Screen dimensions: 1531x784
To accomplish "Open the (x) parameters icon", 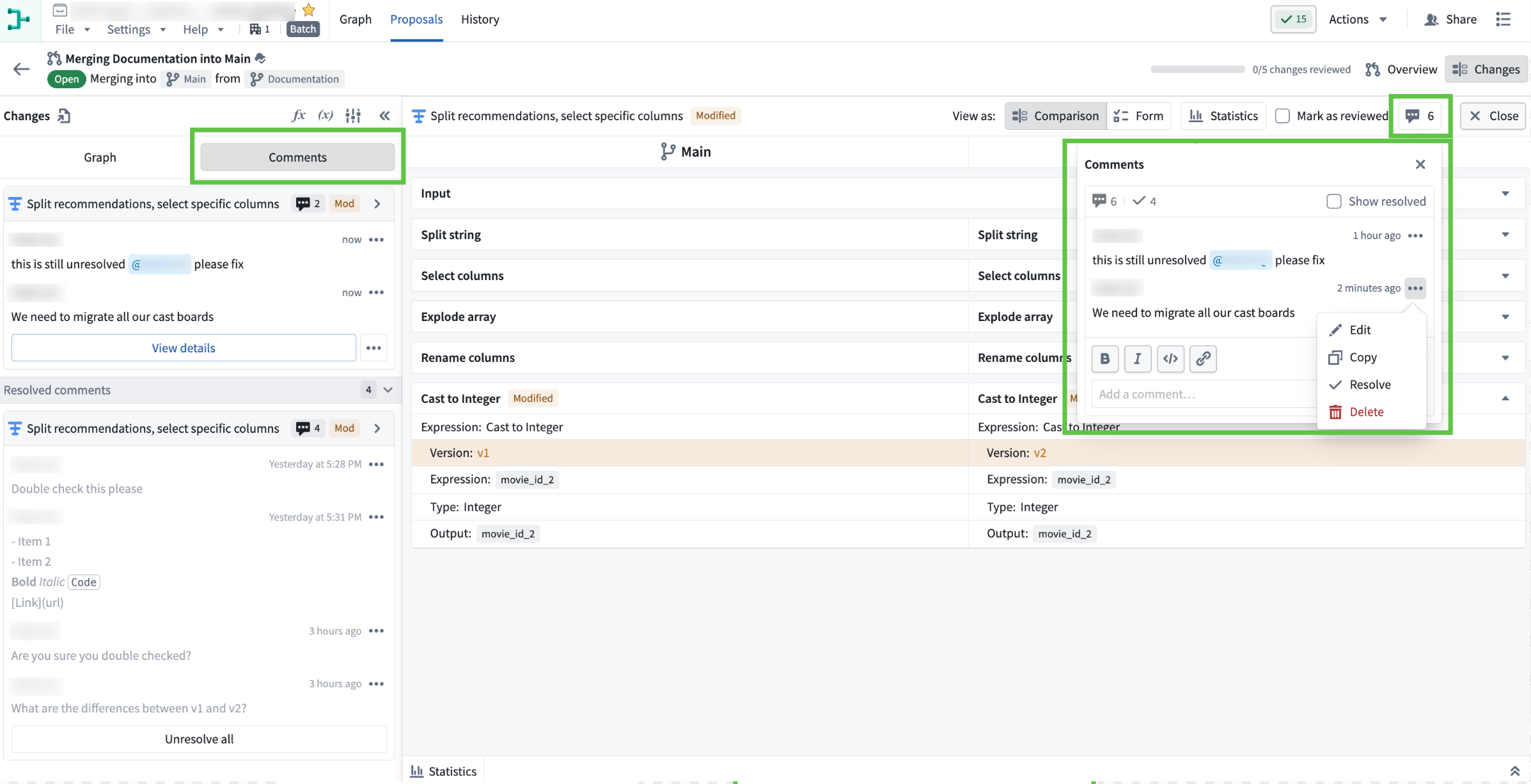I will click(326, 116).
